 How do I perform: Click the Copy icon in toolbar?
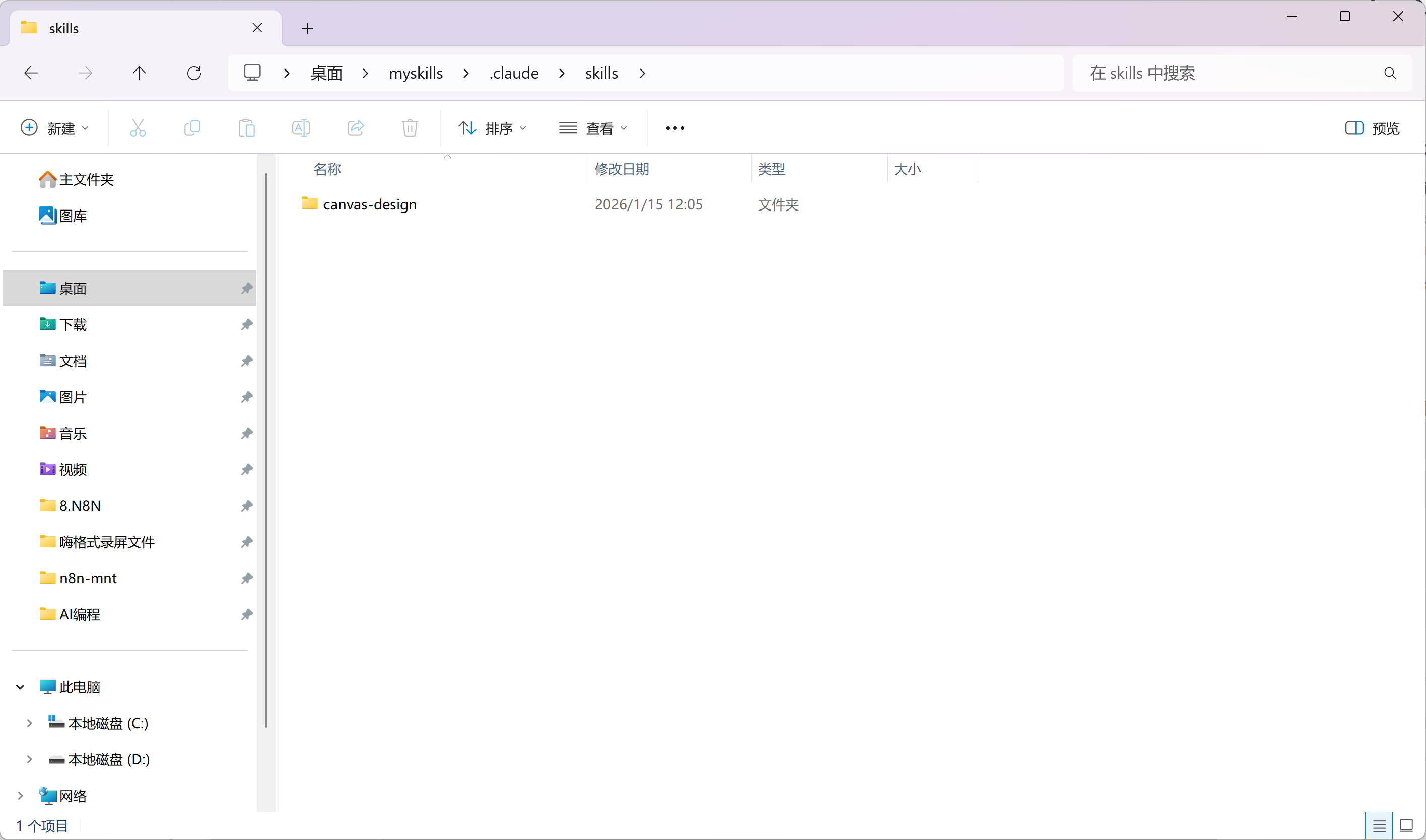(x=192, y=128)
